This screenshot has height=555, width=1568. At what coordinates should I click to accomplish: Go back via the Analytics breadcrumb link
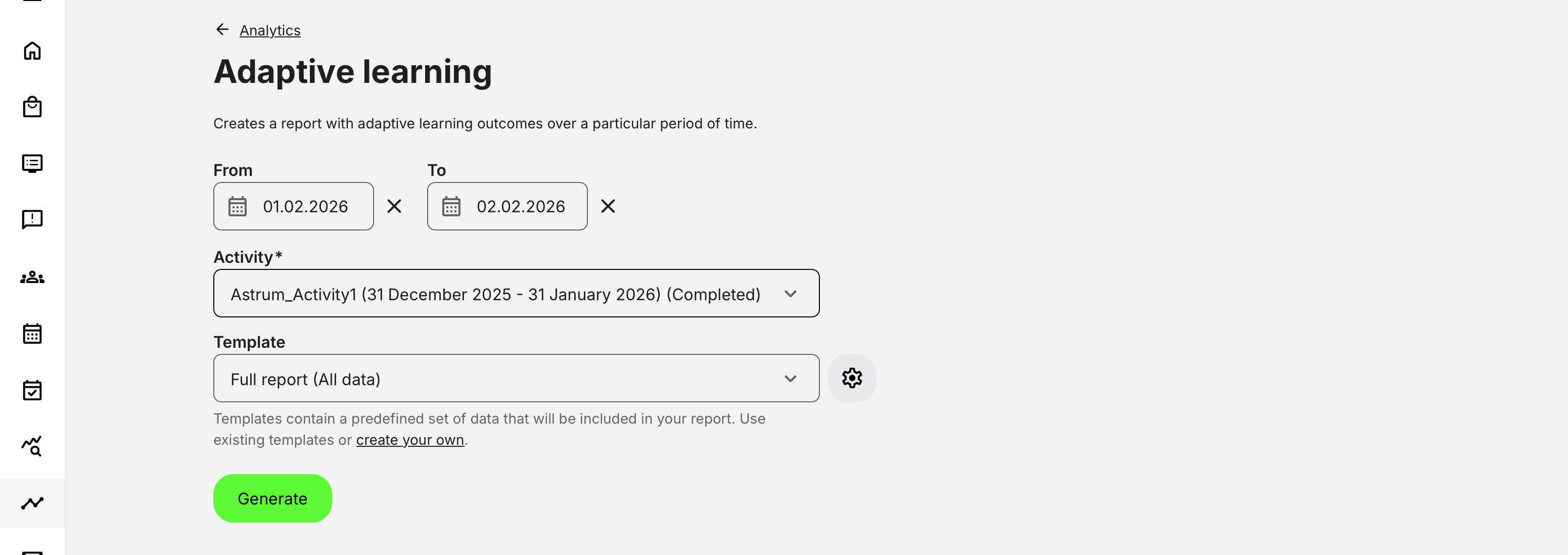pyautogui.click(x=269, y=30)
